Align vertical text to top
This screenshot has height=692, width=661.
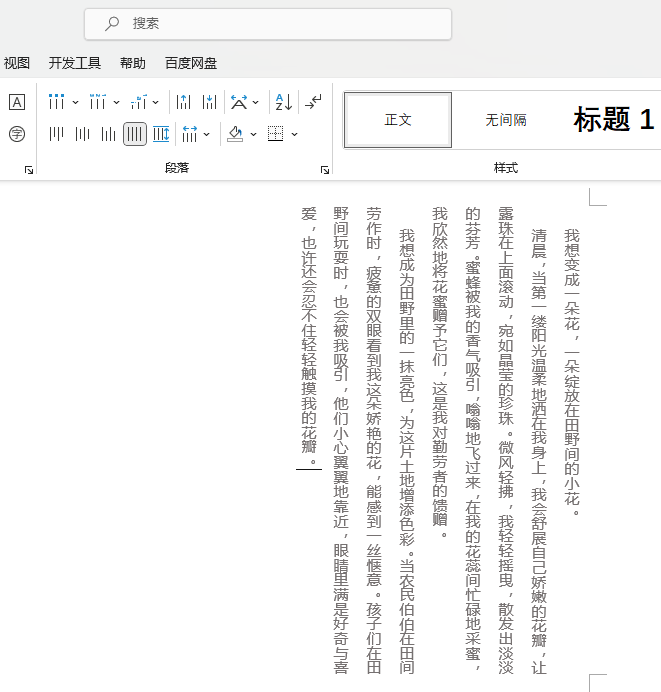[56, 134]
